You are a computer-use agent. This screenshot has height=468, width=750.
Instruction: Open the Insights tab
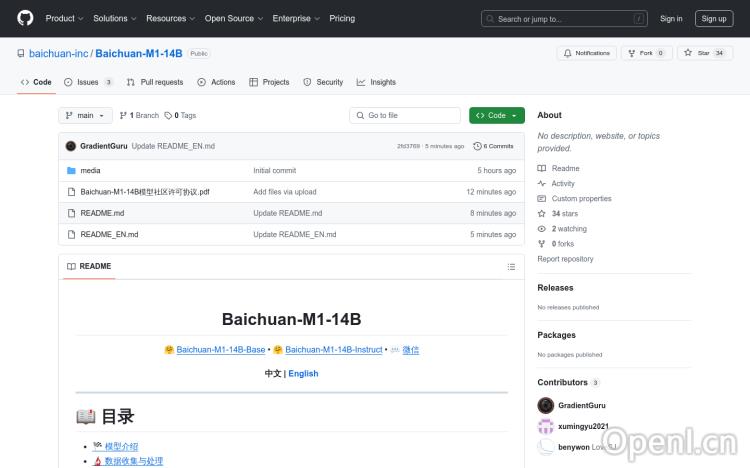coord(377,82)
